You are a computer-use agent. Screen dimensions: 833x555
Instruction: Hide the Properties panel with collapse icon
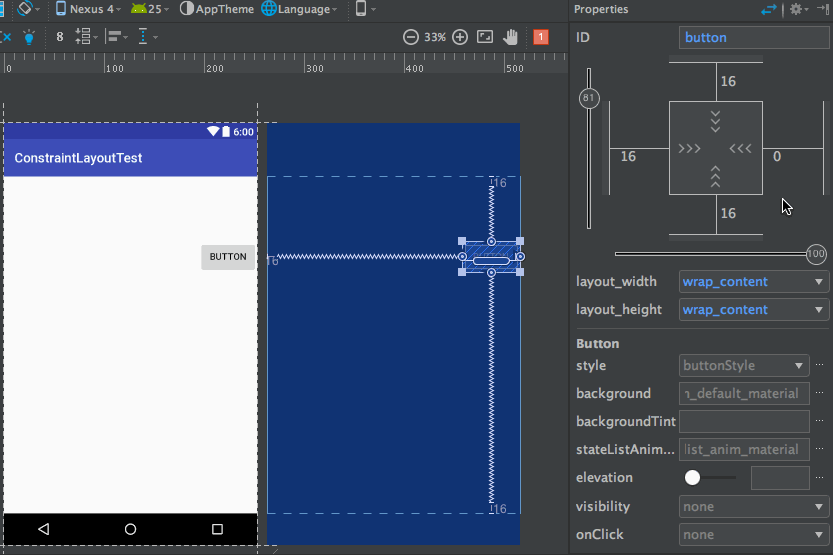pos(822,9)
